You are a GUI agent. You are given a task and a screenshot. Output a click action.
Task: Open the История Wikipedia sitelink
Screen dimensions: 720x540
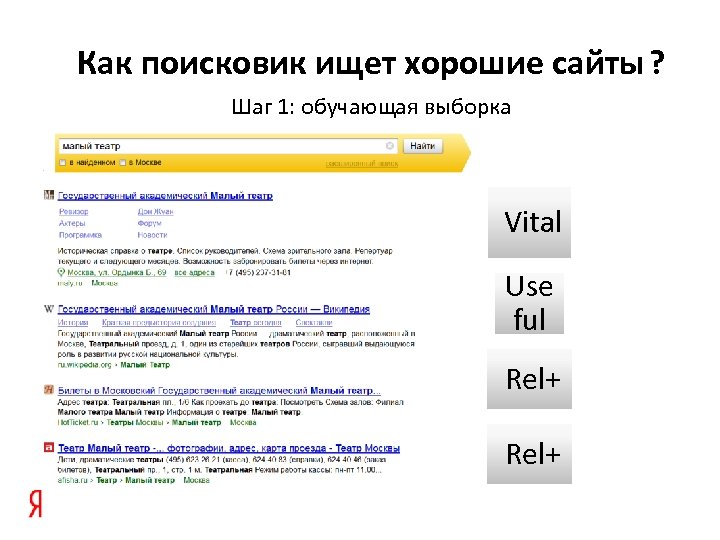point(73,322)
